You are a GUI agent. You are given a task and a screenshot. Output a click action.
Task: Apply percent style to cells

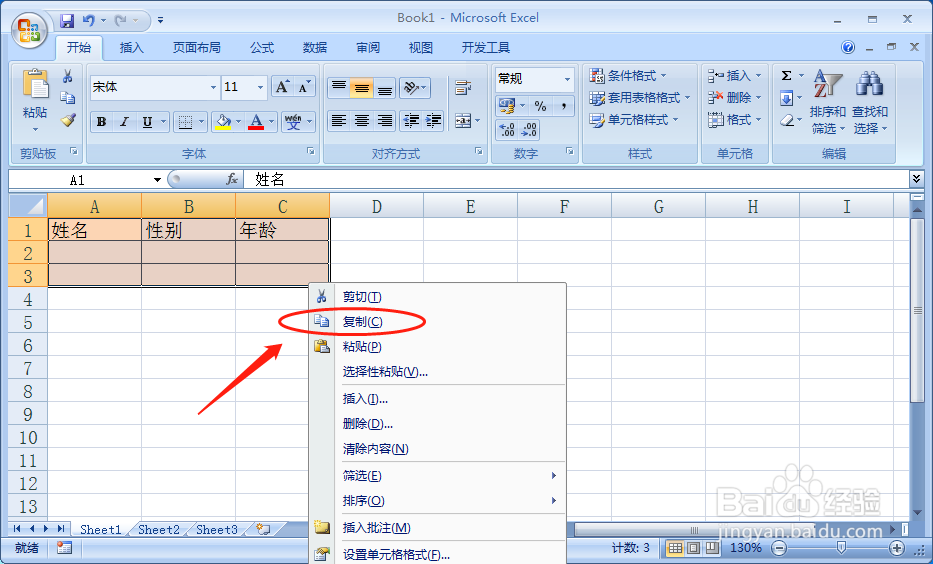pyautogui.click(x=540, y=106)
